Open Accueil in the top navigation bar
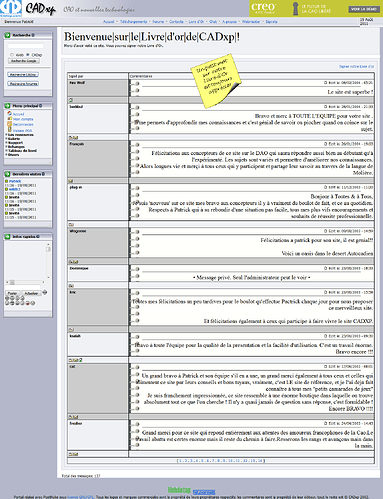Screen dimensions: 383x499 (108, 22)
